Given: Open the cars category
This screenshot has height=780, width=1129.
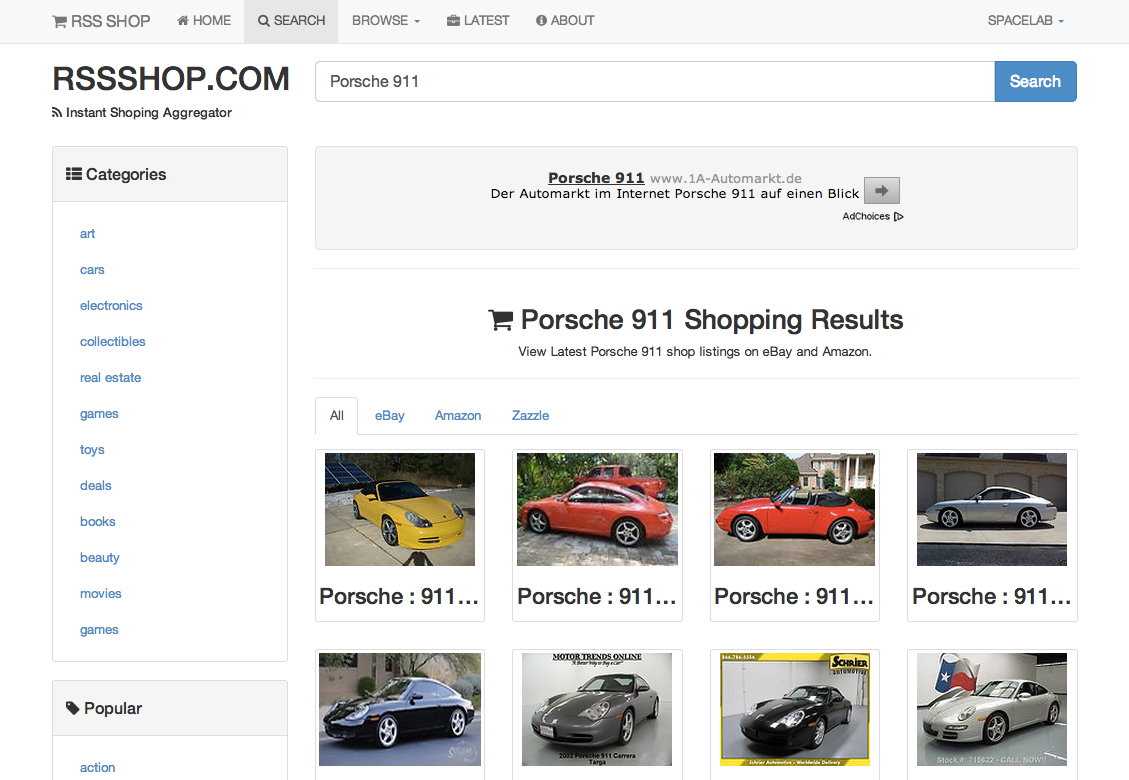Looking at the screenshot, I should (92, 269).
